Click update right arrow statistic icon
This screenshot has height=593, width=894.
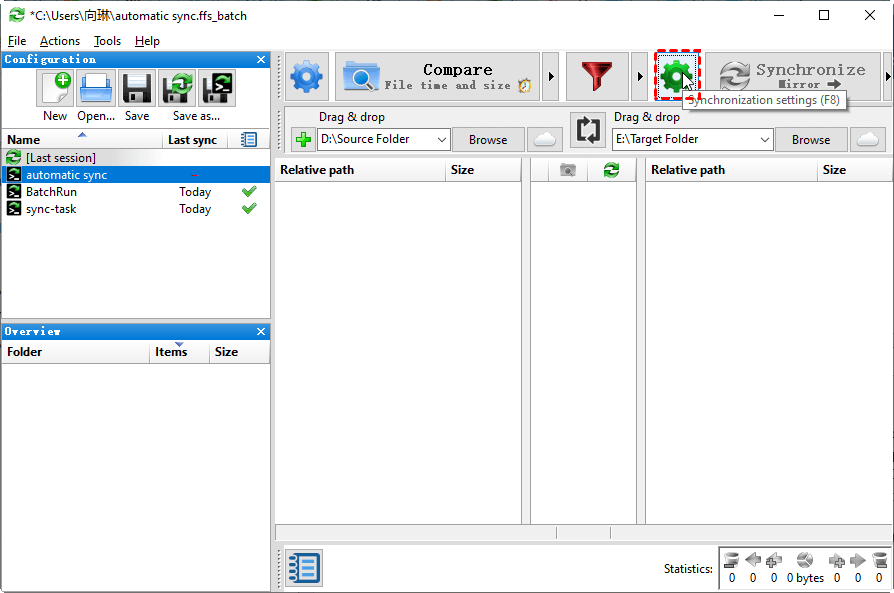coord(858,560)
